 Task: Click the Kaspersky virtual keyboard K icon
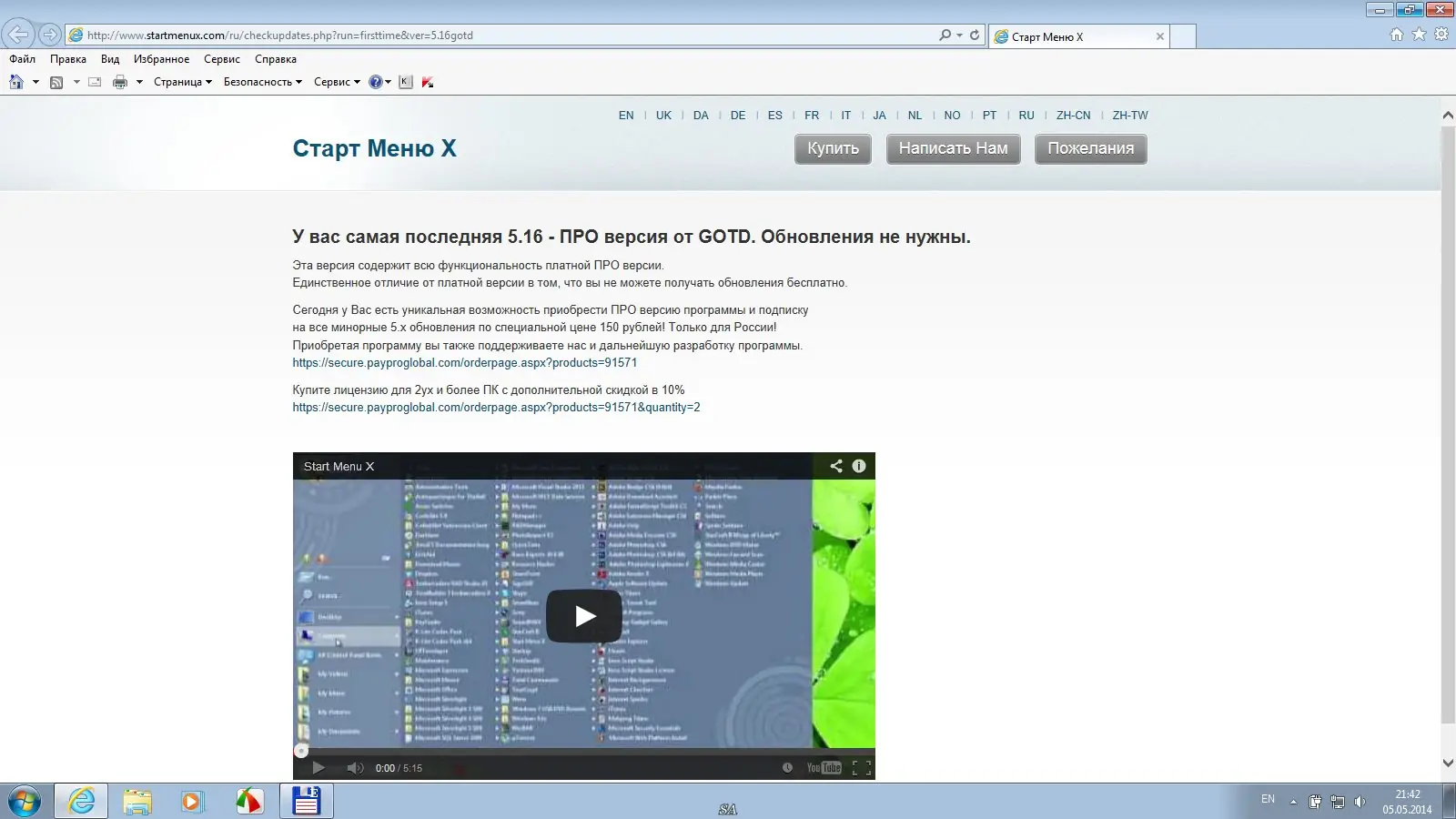point(406,82)
